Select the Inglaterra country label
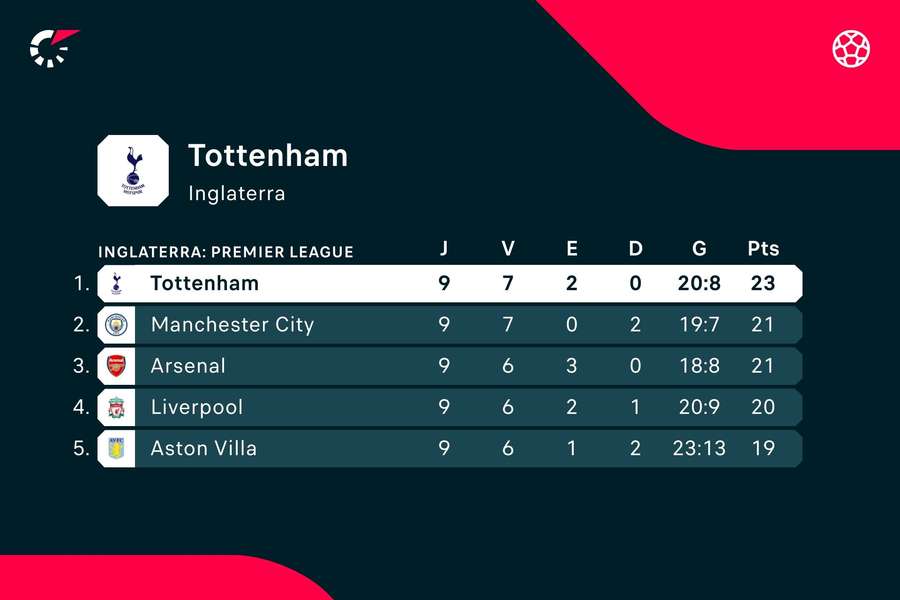This screenshot has height=600, width=900. click(x=237, y=193)
